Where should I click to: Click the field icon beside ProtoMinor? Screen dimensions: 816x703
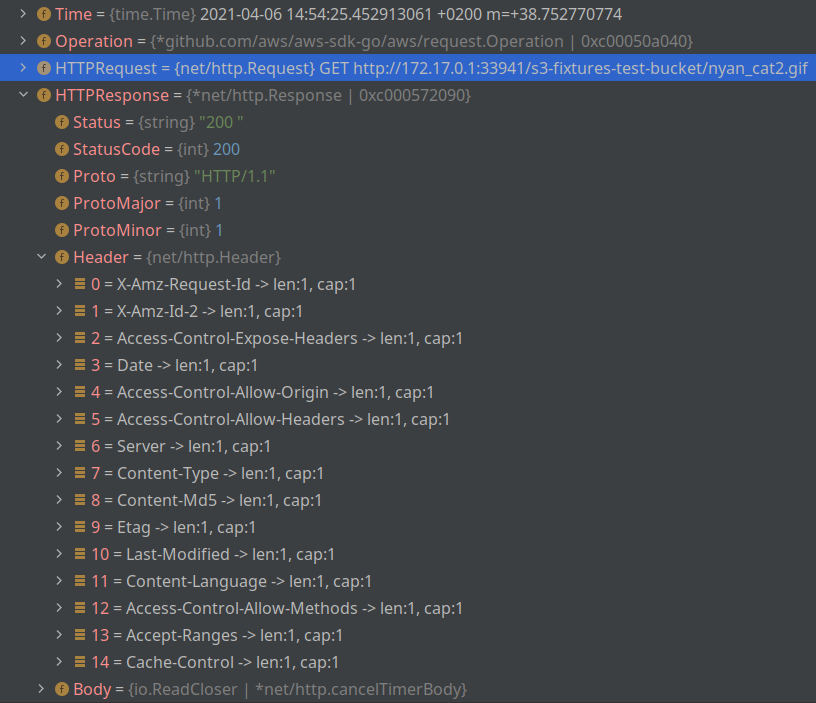click(62, 230)
